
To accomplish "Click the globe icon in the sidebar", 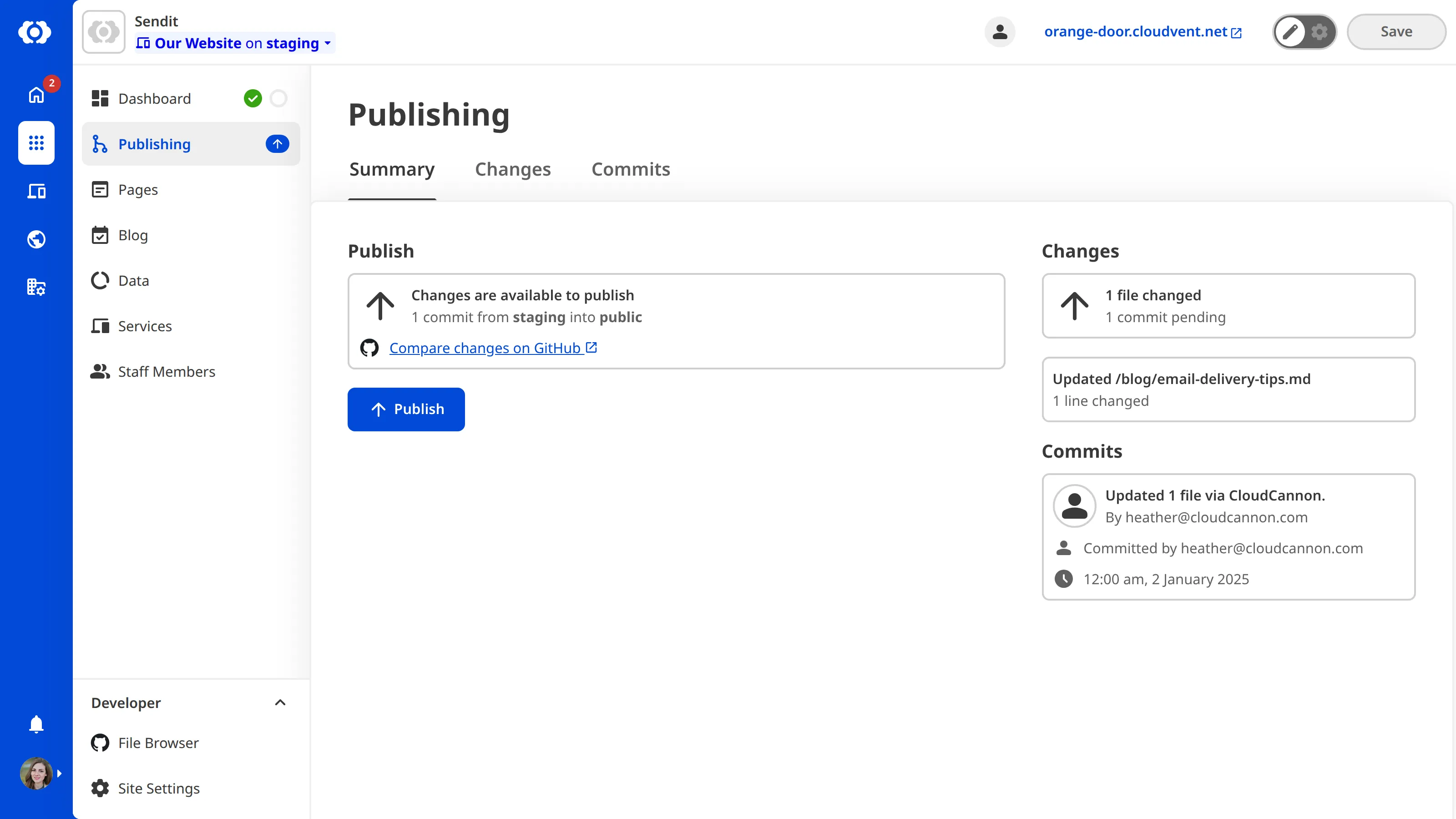I will 36,238.
